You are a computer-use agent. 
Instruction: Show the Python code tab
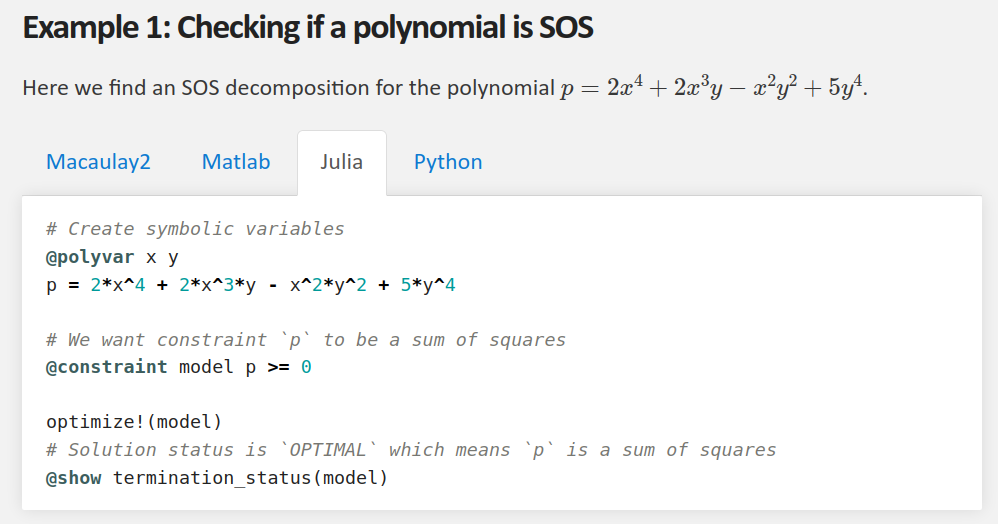click(x=448, y=162)
